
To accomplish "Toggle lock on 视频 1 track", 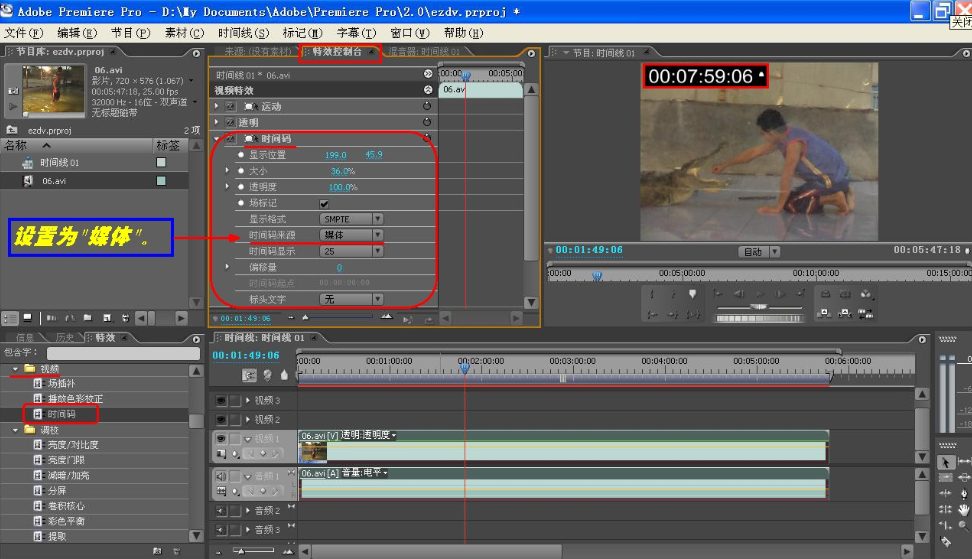I will (x=236, y=438).
